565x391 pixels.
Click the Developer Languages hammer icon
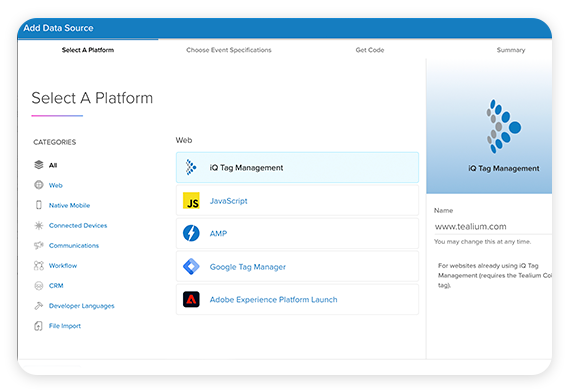[39, 306]
